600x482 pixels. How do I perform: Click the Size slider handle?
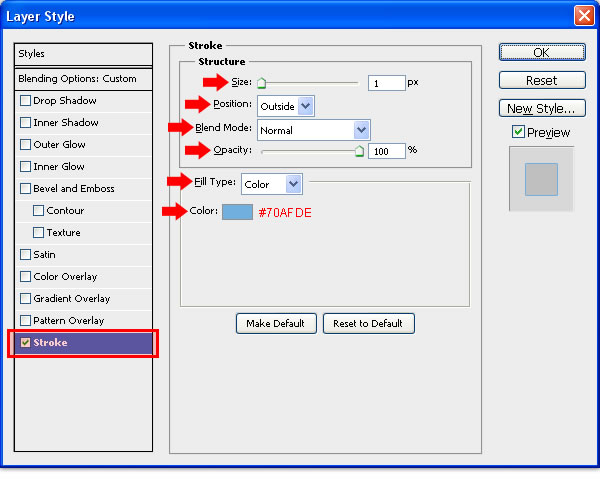click(x=261, y=83)
